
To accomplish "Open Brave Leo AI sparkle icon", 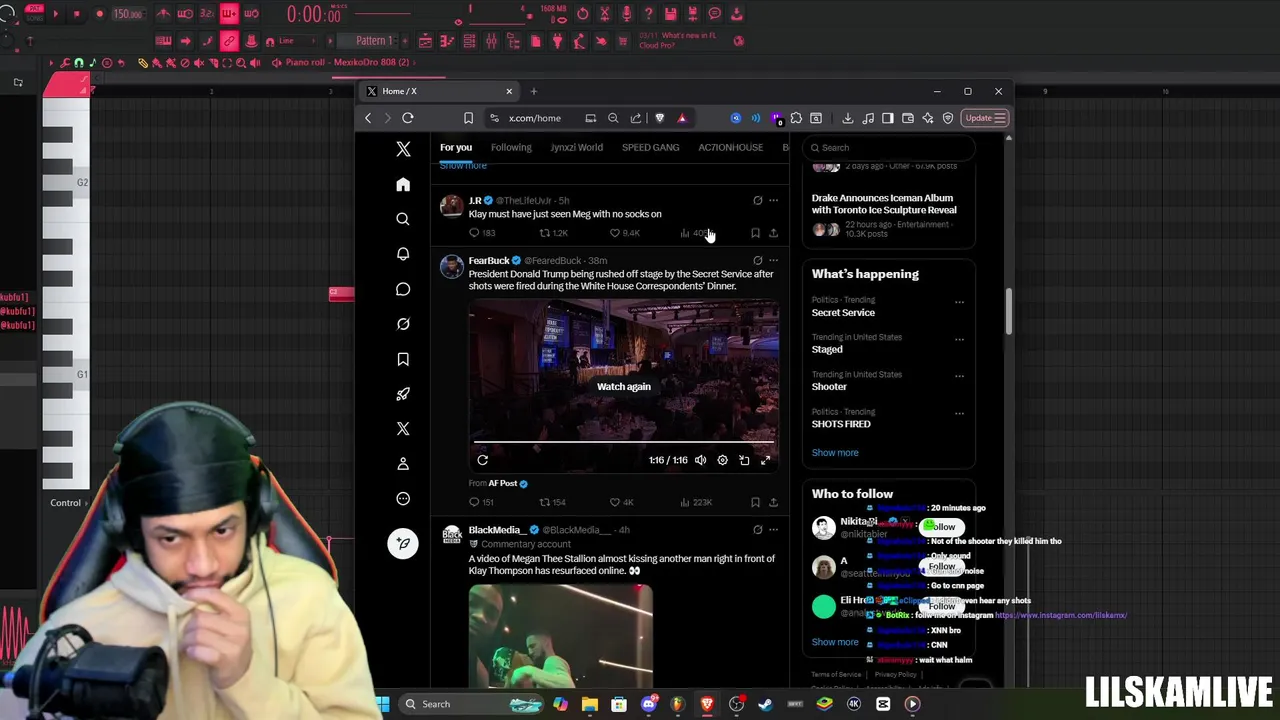I will tap(927, 118).
